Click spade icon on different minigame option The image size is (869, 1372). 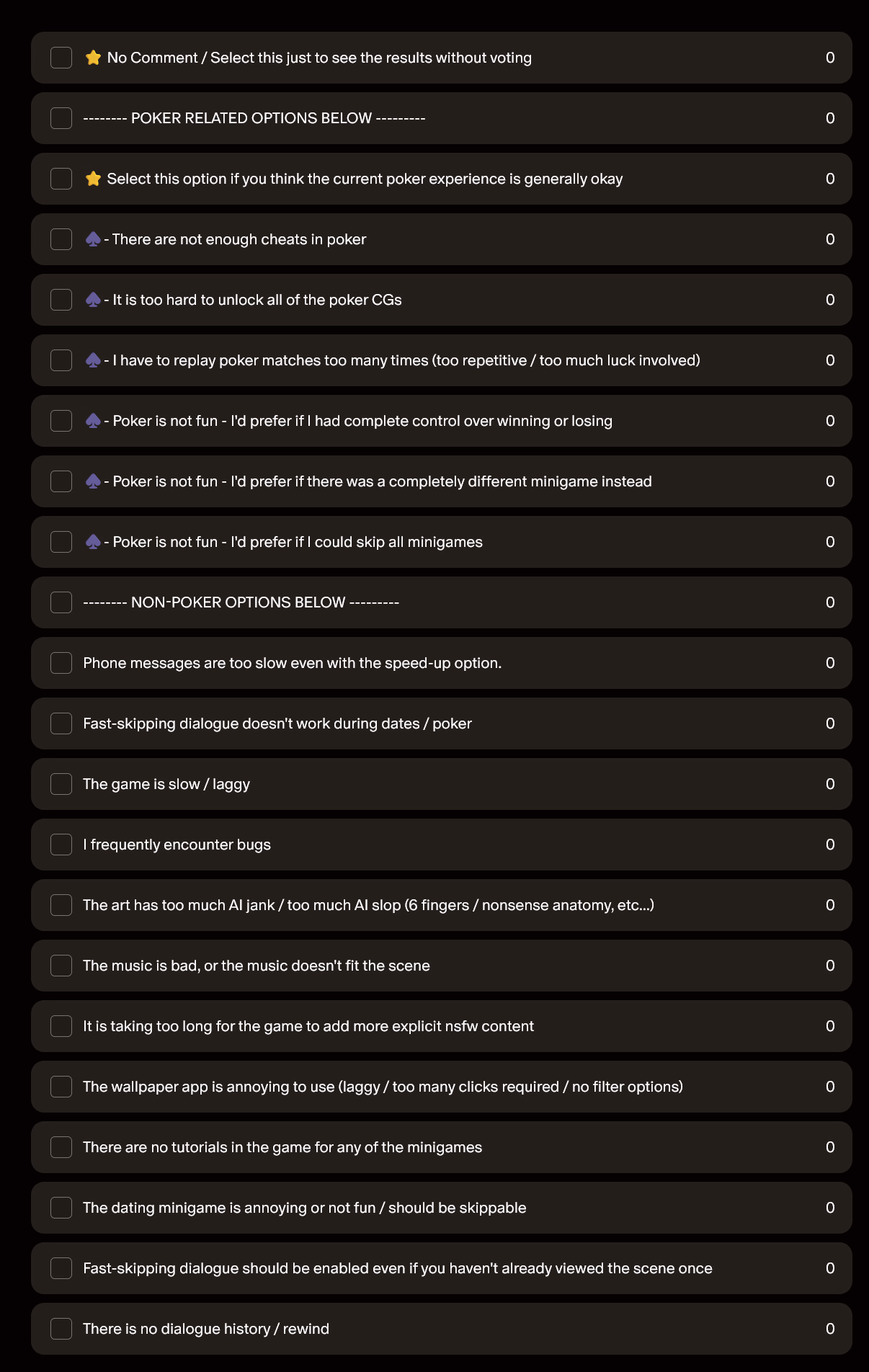point(93,481)
